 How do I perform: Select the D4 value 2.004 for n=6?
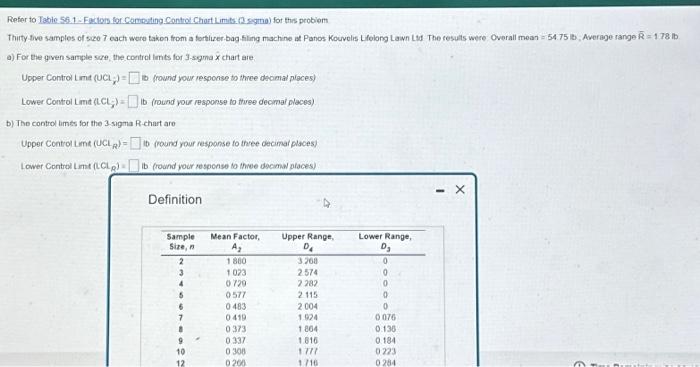coord(308,307)
